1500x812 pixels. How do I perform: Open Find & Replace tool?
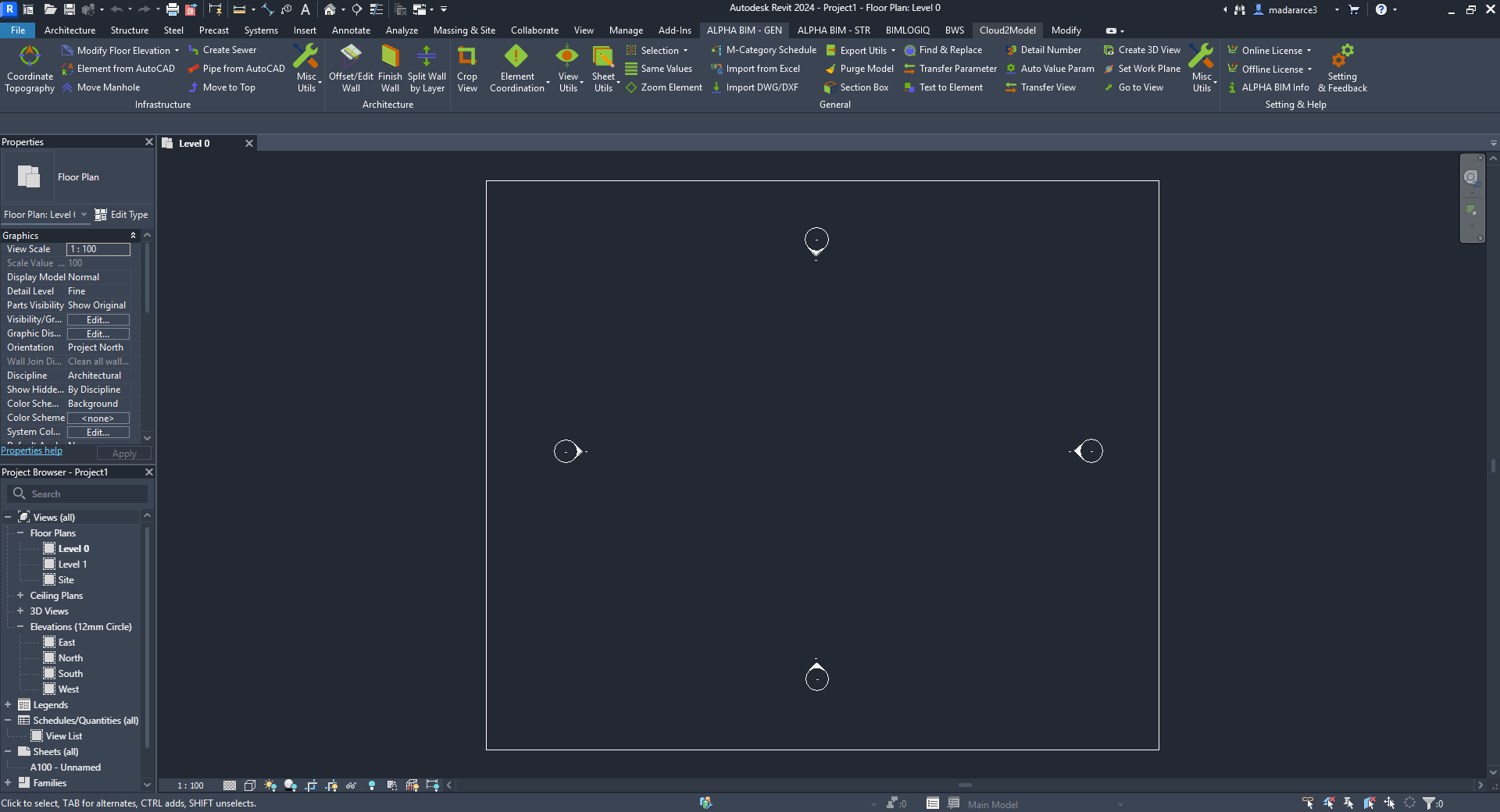coord(943,50)
